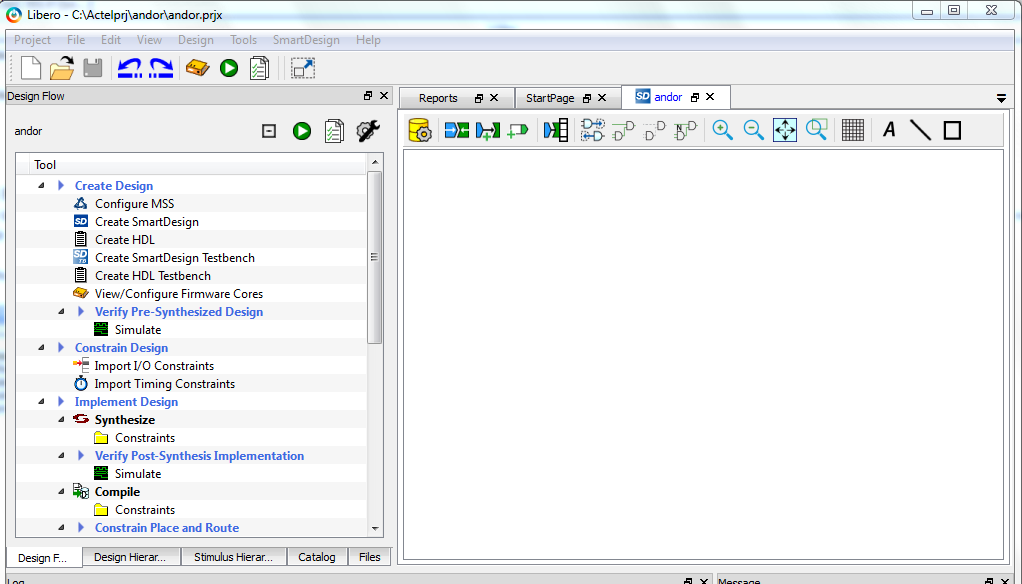The image size is (1022, 584).
Task: Click the Design Flow vertical scrollbar
Action: pyautogui.click(x=375, y=258)
